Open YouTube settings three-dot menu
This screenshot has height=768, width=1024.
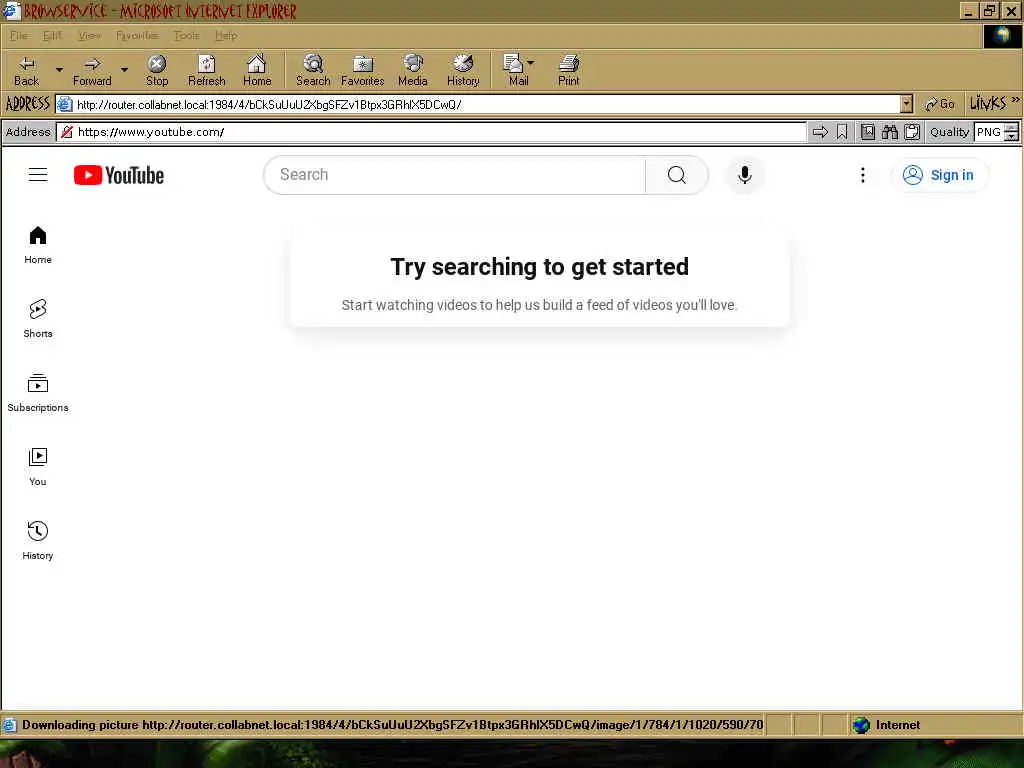(863, 174)
